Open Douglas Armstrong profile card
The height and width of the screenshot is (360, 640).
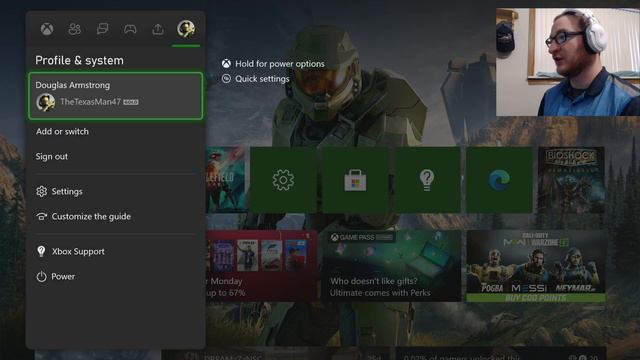click(x=116, y=96)
